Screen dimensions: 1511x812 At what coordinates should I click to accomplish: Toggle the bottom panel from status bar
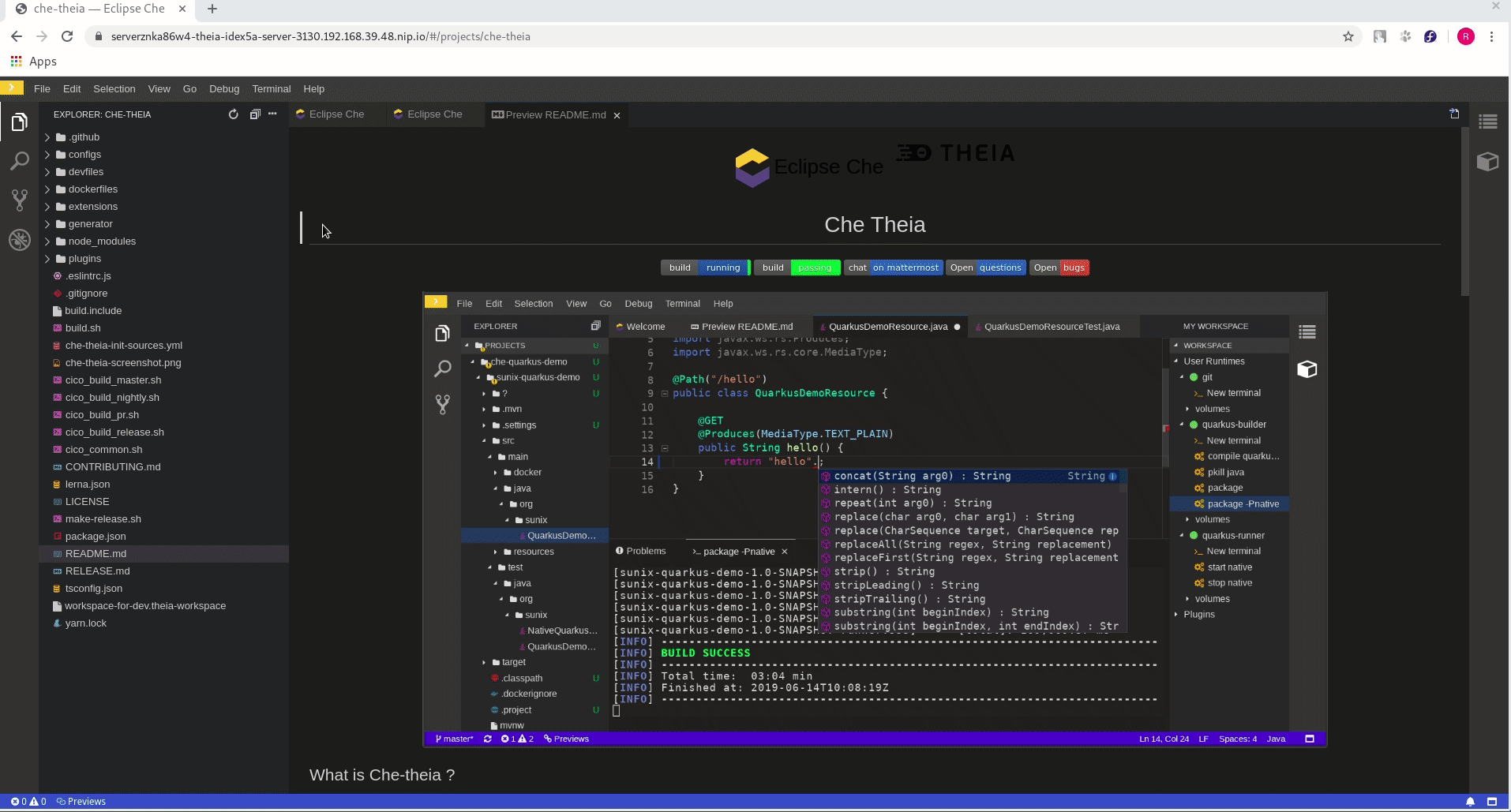coord(1492,802)
